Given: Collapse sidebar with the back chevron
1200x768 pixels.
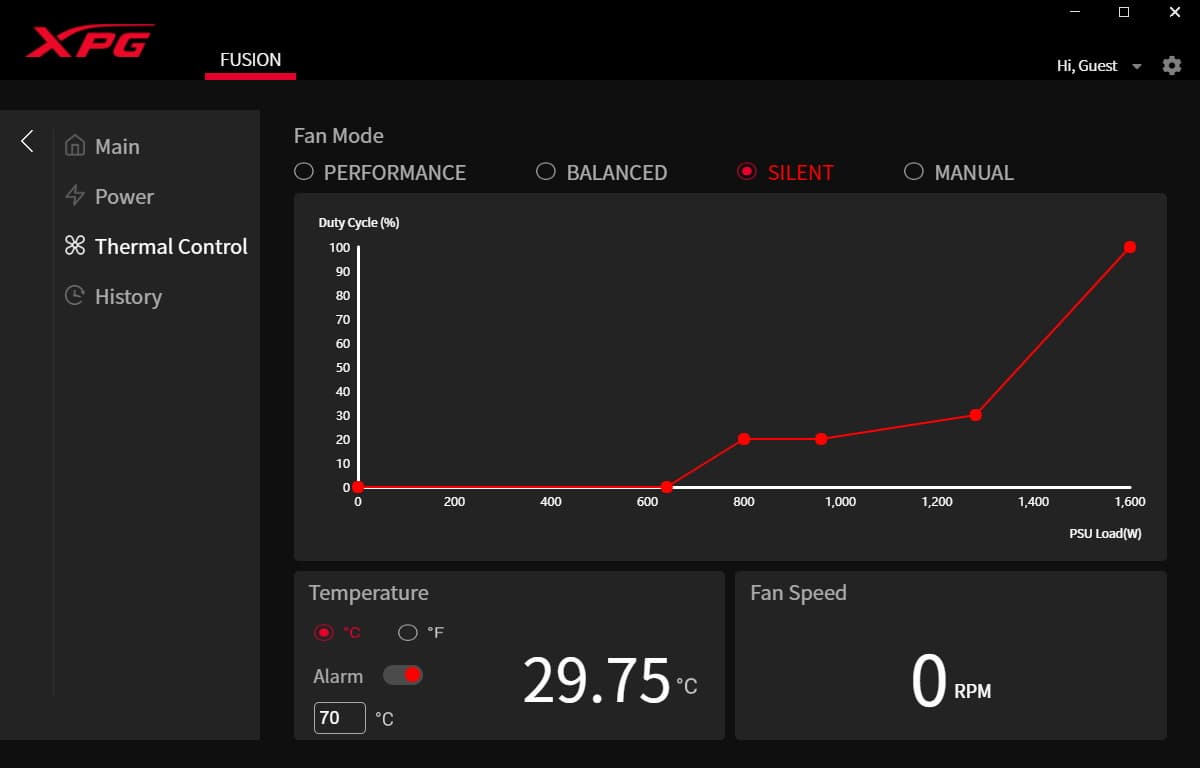Looking at the screenshot, I should [27, 141].
